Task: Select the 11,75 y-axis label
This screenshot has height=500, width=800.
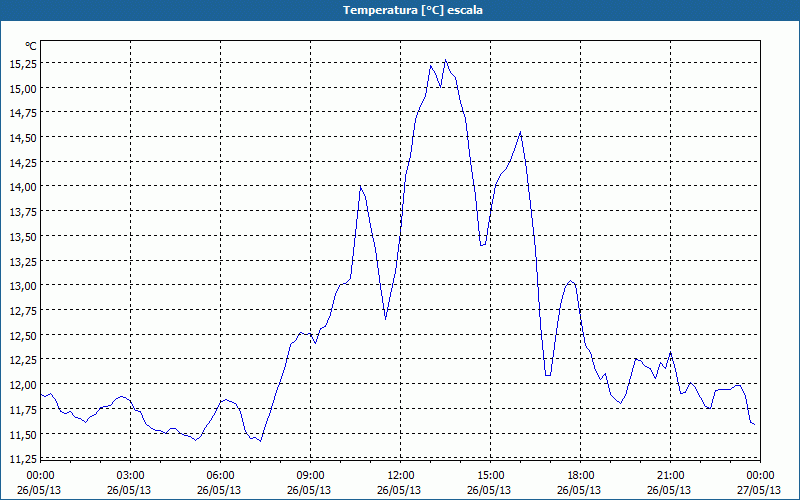Action: pyautogui.click(x=23, y=409)
